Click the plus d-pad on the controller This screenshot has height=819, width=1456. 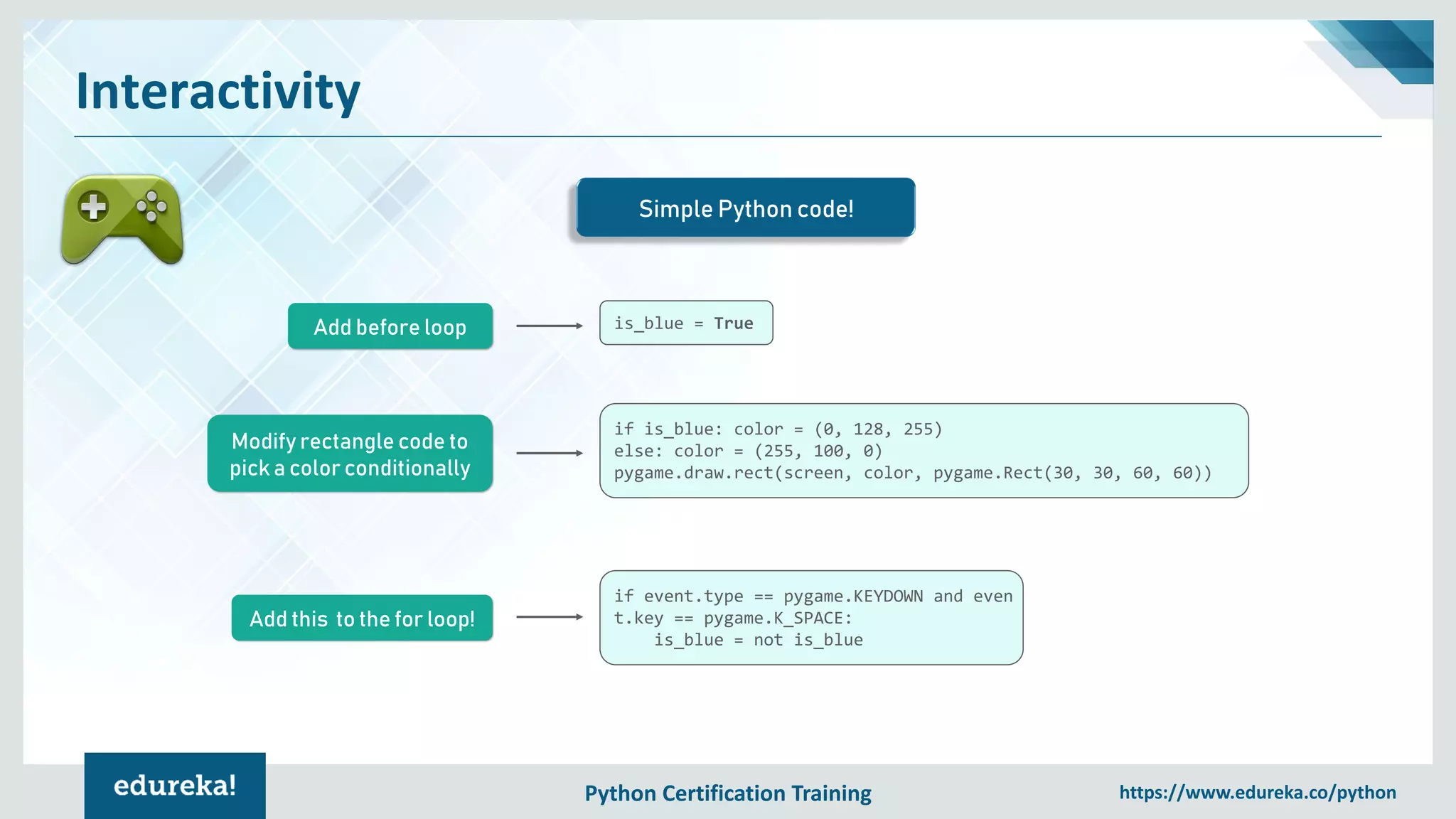tap(93, 207)
